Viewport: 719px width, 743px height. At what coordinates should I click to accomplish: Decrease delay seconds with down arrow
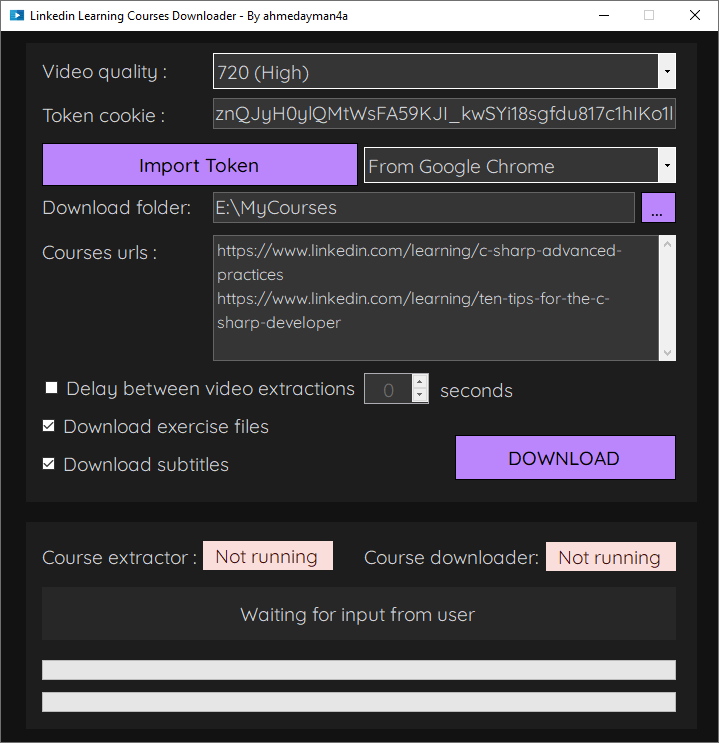tap(419, 395)
